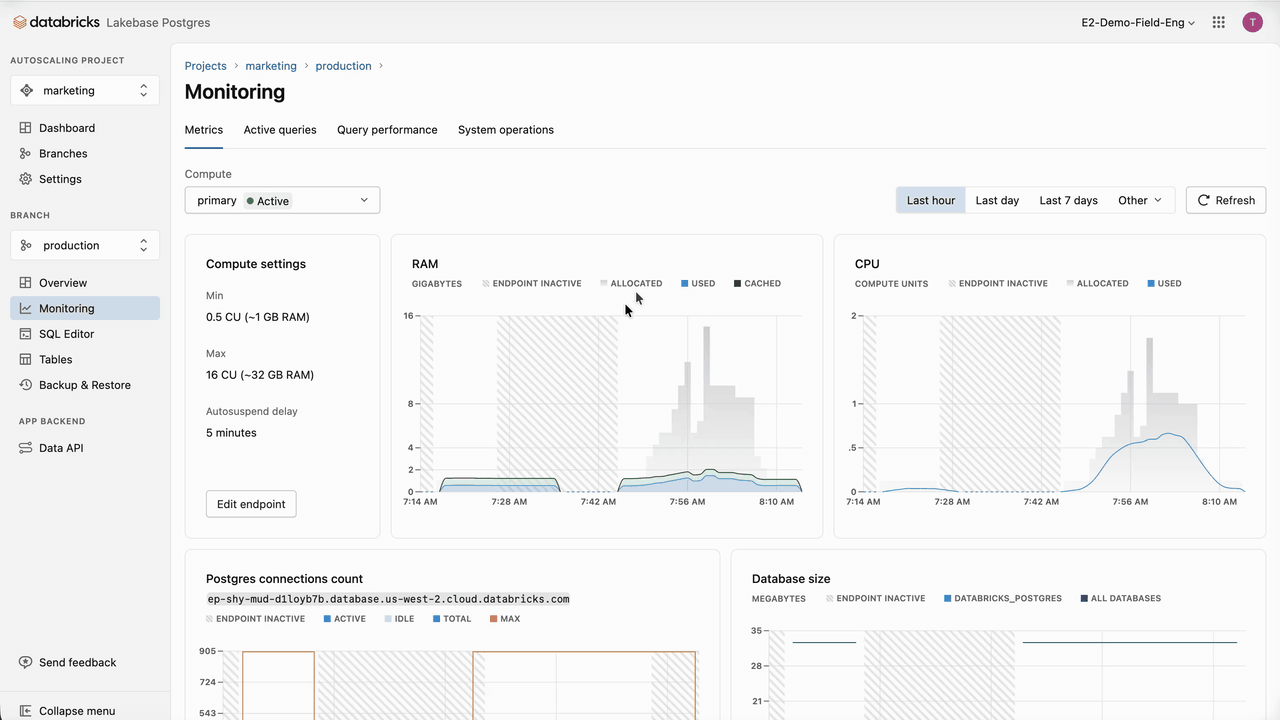Click the CPU usage chart

(1054, 404)
